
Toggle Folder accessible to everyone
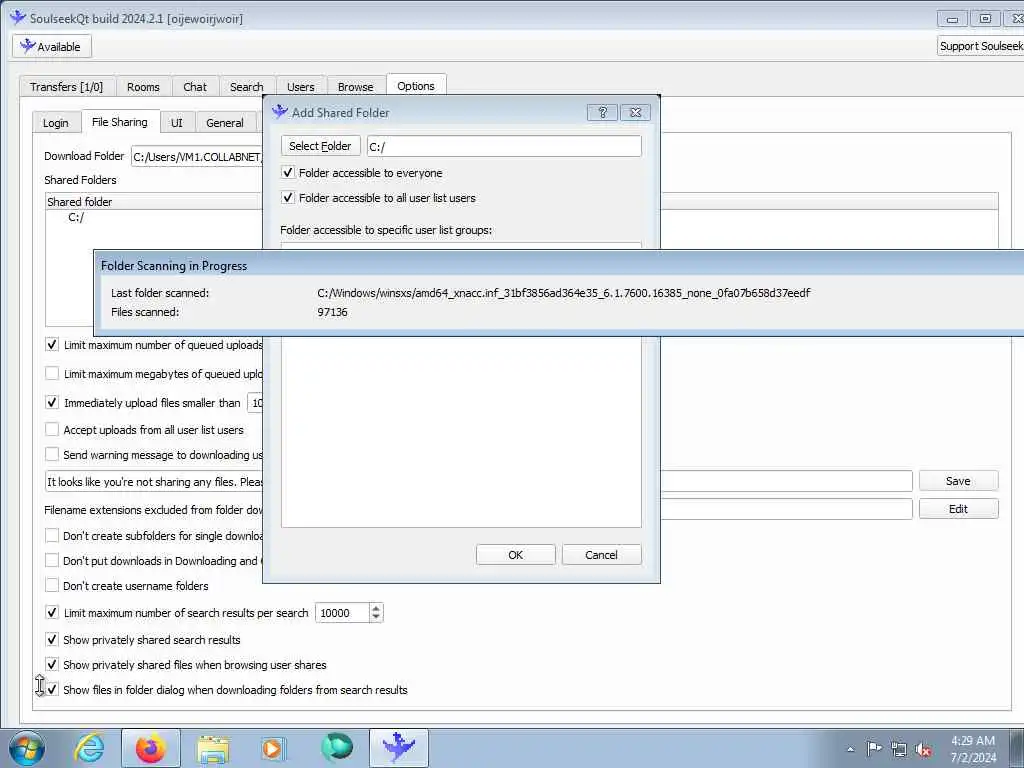click(288, 172)
